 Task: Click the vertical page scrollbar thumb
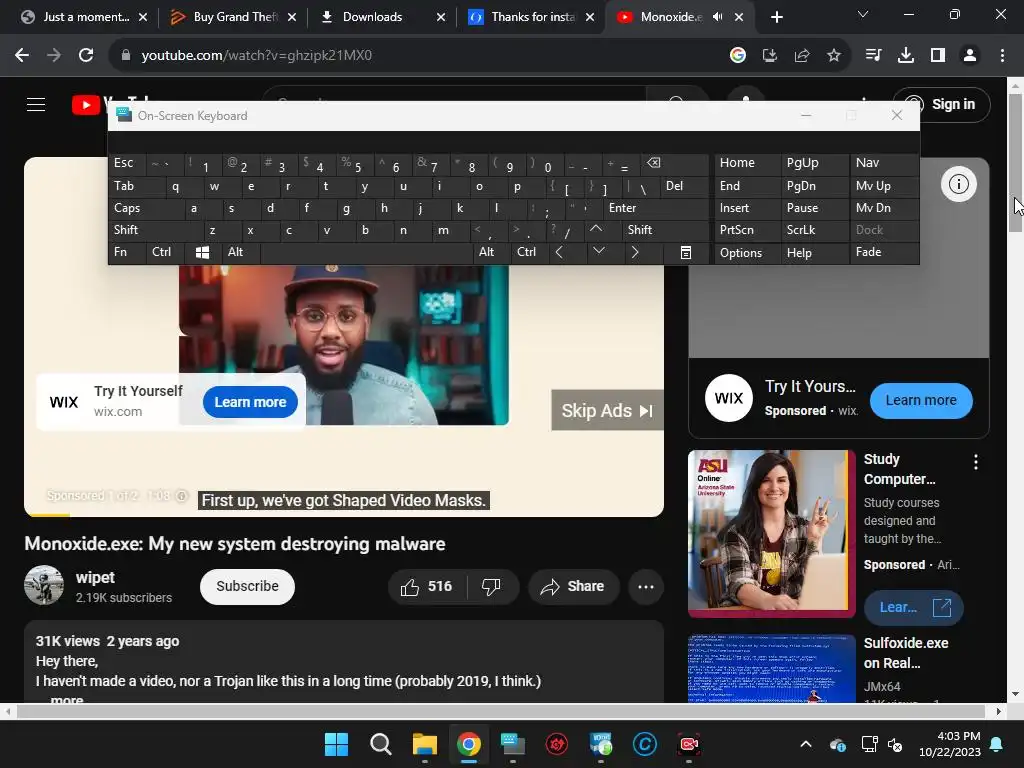(x=1016, y=162)
